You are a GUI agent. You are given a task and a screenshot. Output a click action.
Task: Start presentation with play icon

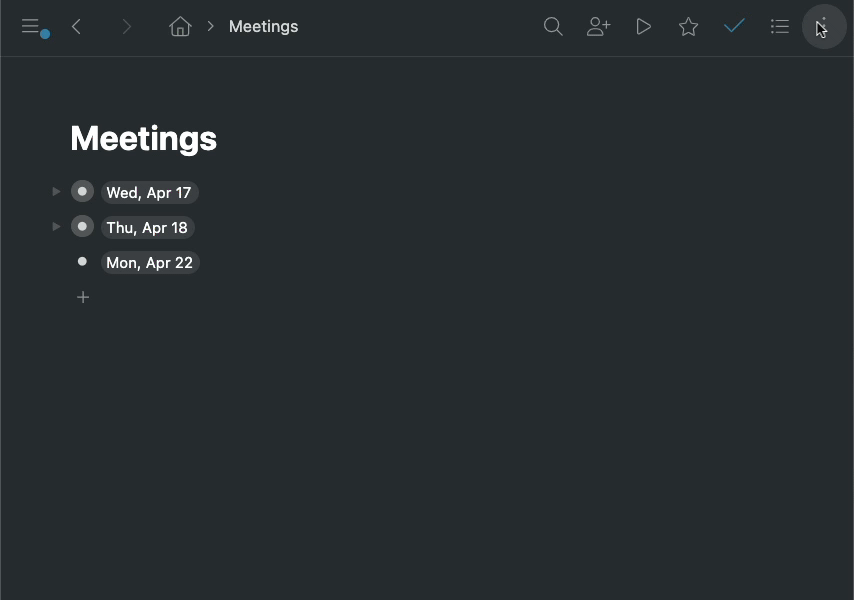(644, 26)
